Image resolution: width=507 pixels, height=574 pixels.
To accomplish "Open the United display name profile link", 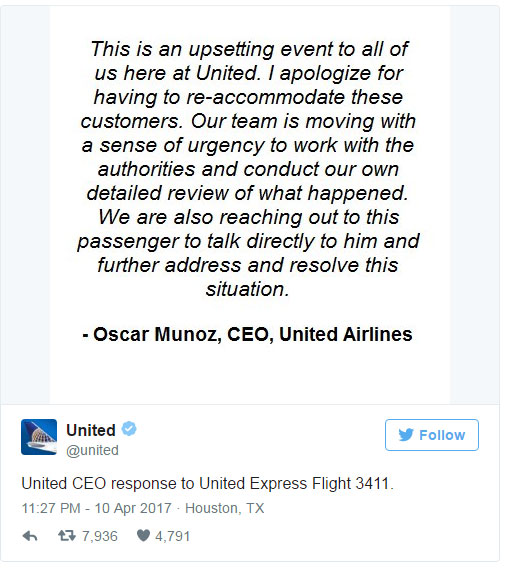I will pyautogui.click(x=91, y=430).
